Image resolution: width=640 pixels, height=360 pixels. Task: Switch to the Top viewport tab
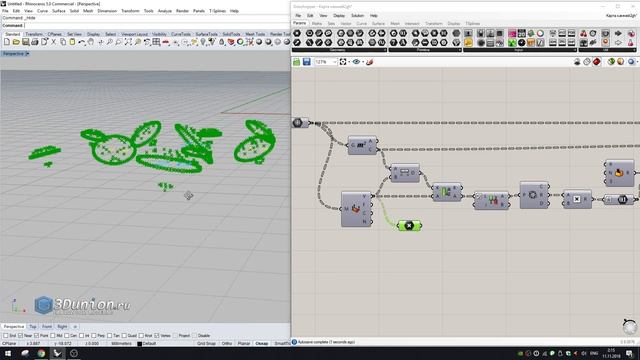pyautogui.click(x=33, y=327)
